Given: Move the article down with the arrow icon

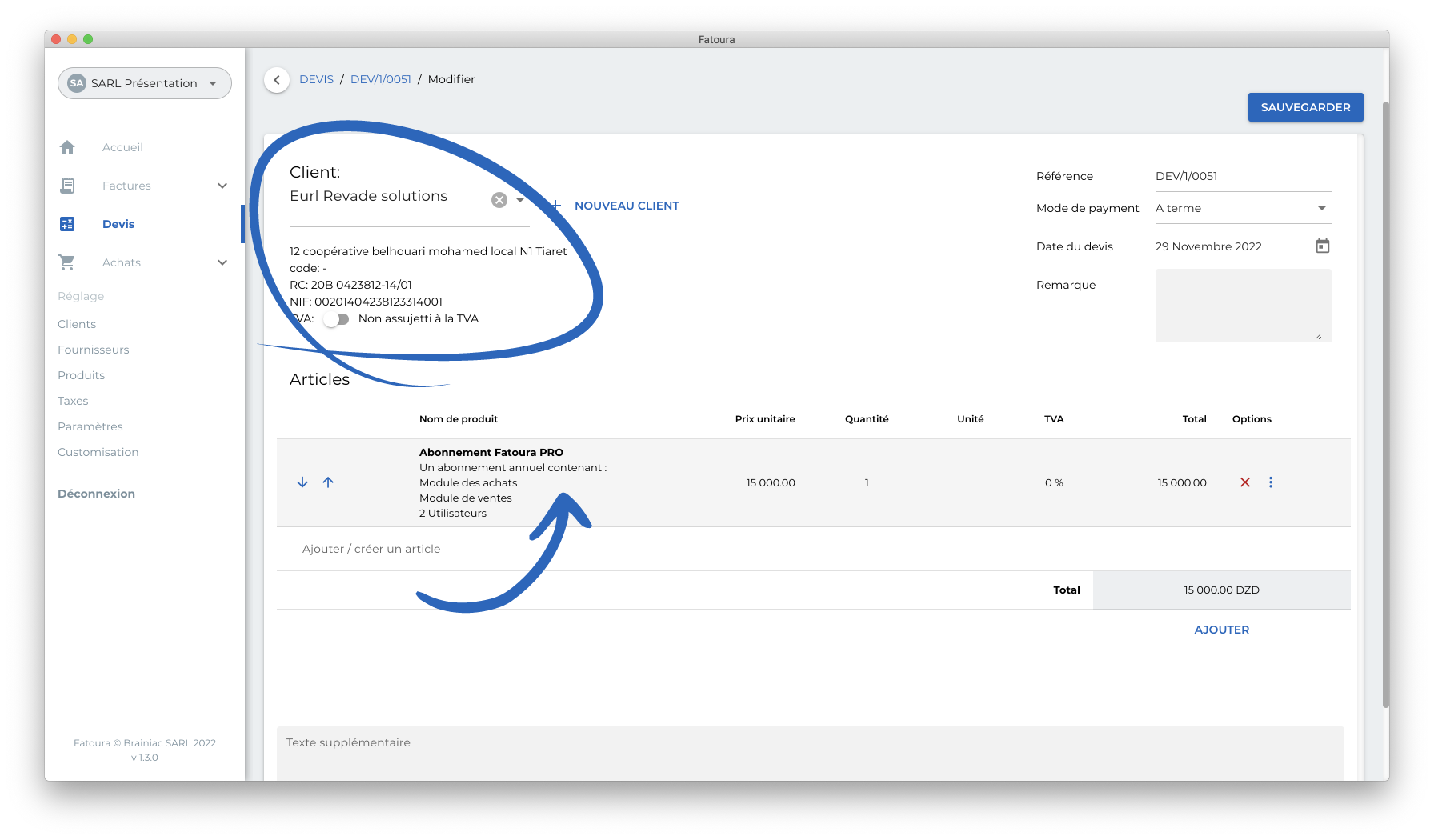Looking at the screenshot, I should tap(302, 482).
